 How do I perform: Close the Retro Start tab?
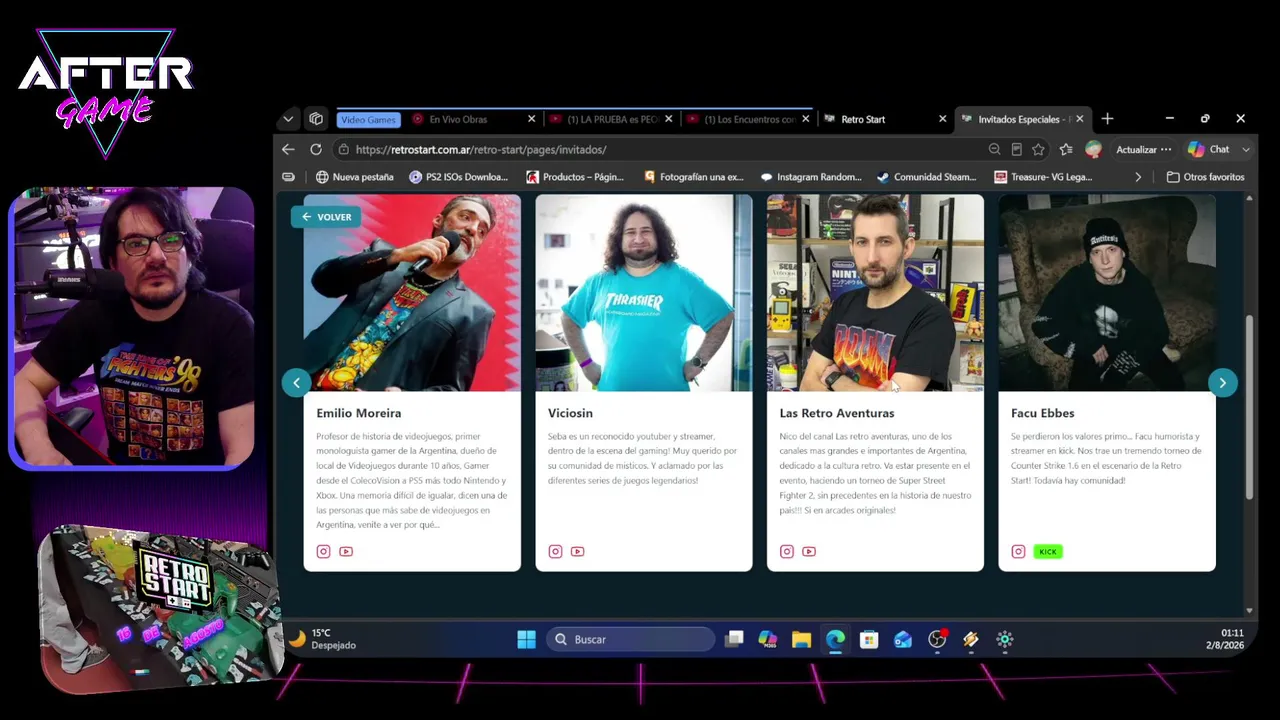[x=942, y=119]
